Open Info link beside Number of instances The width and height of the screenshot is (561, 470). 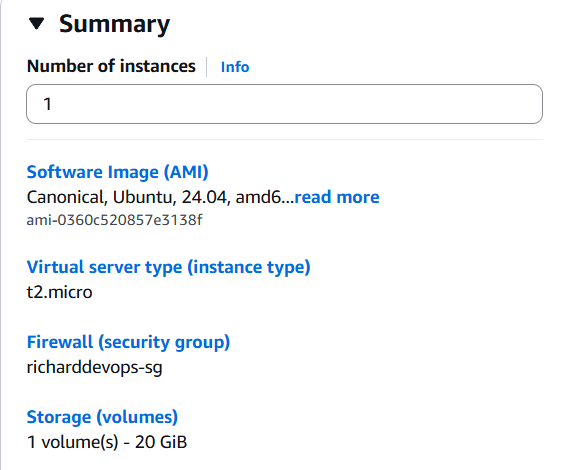click(x=235, y=67)
